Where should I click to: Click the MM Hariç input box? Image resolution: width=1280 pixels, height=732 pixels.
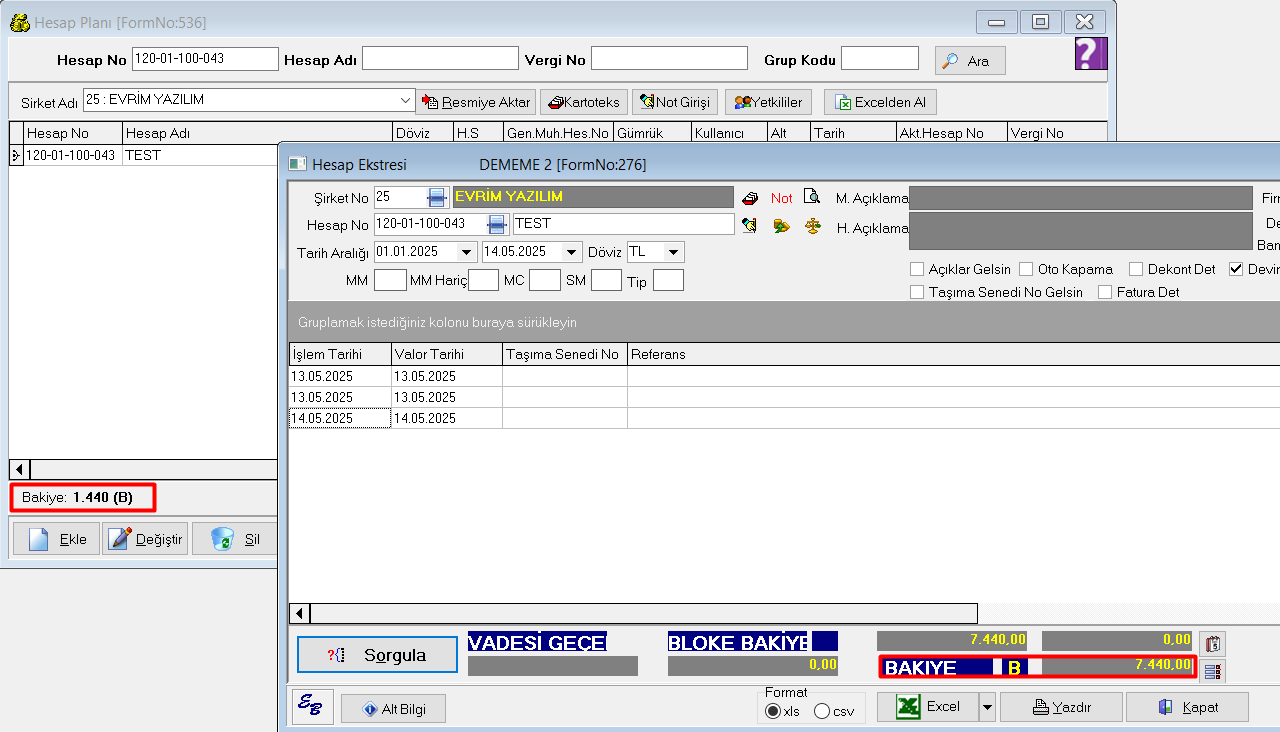pos(483,281)
